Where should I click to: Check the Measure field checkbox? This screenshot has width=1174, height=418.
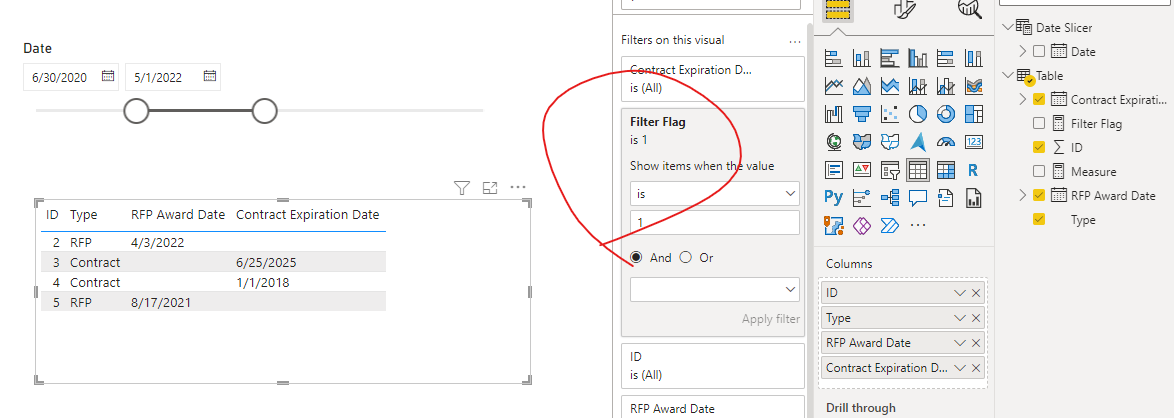tap(1038, 172)
